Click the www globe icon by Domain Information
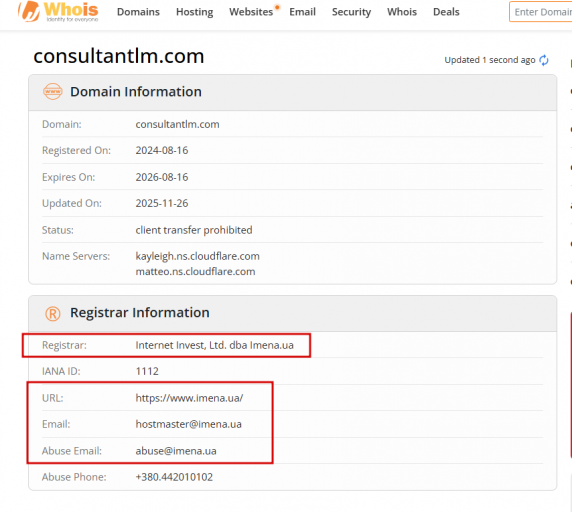The image size is (572, 512). tap(53, 92)
